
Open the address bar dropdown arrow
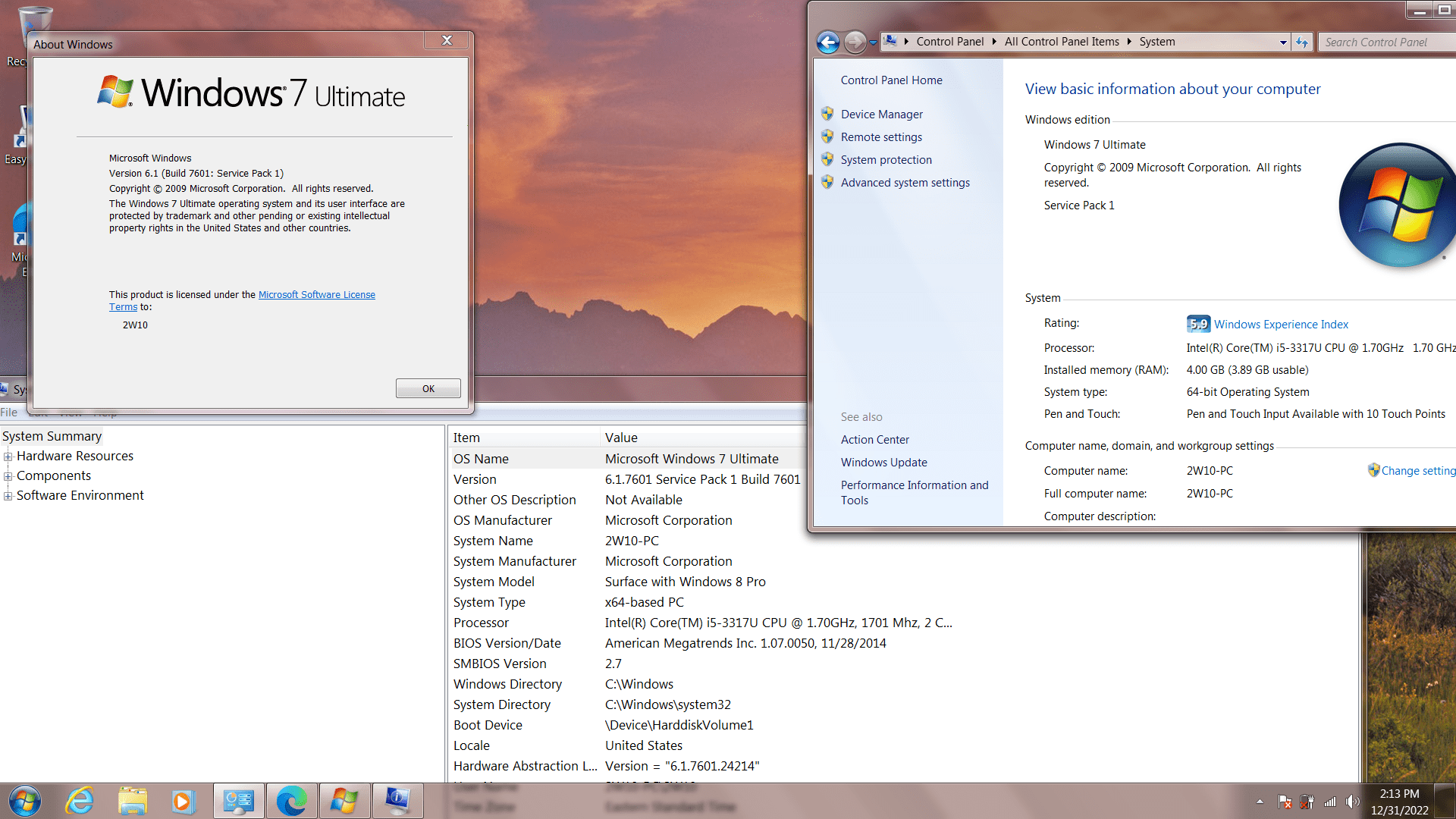tap(1282, 42)
